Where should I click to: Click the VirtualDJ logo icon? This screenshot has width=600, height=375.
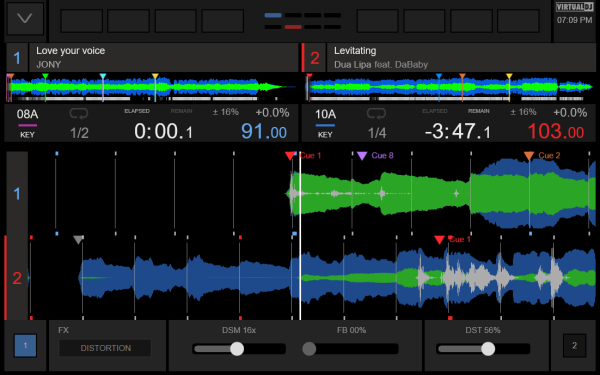(x=574, y=7)
